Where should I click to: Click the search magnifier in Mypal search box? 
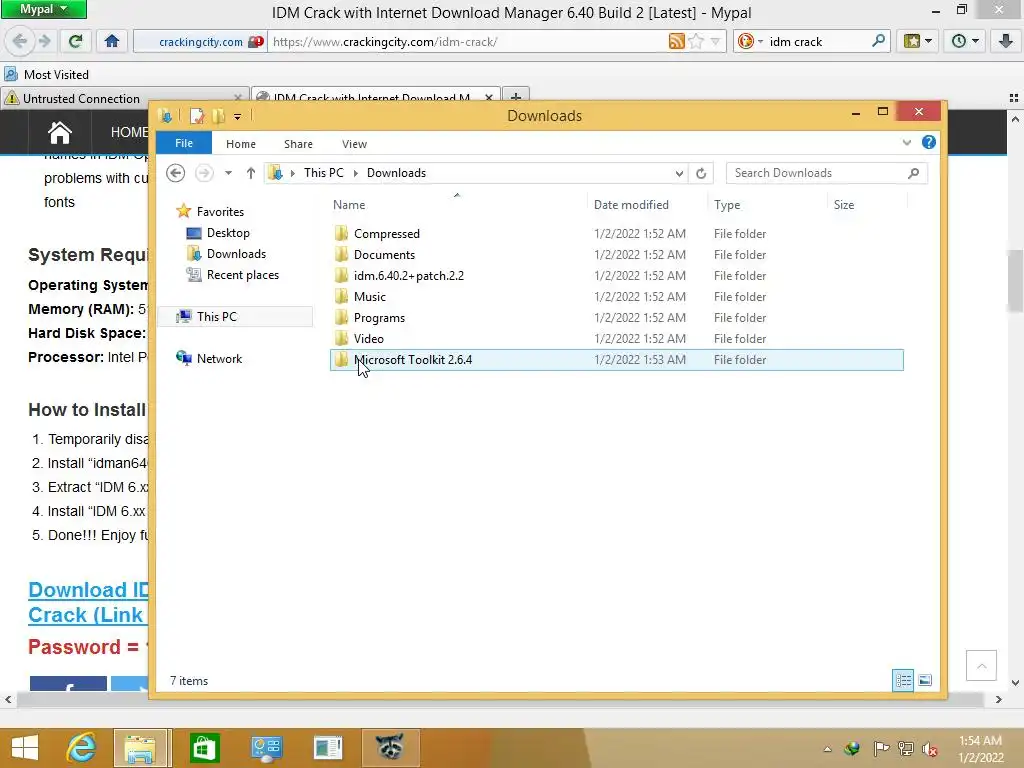point(878,41)
